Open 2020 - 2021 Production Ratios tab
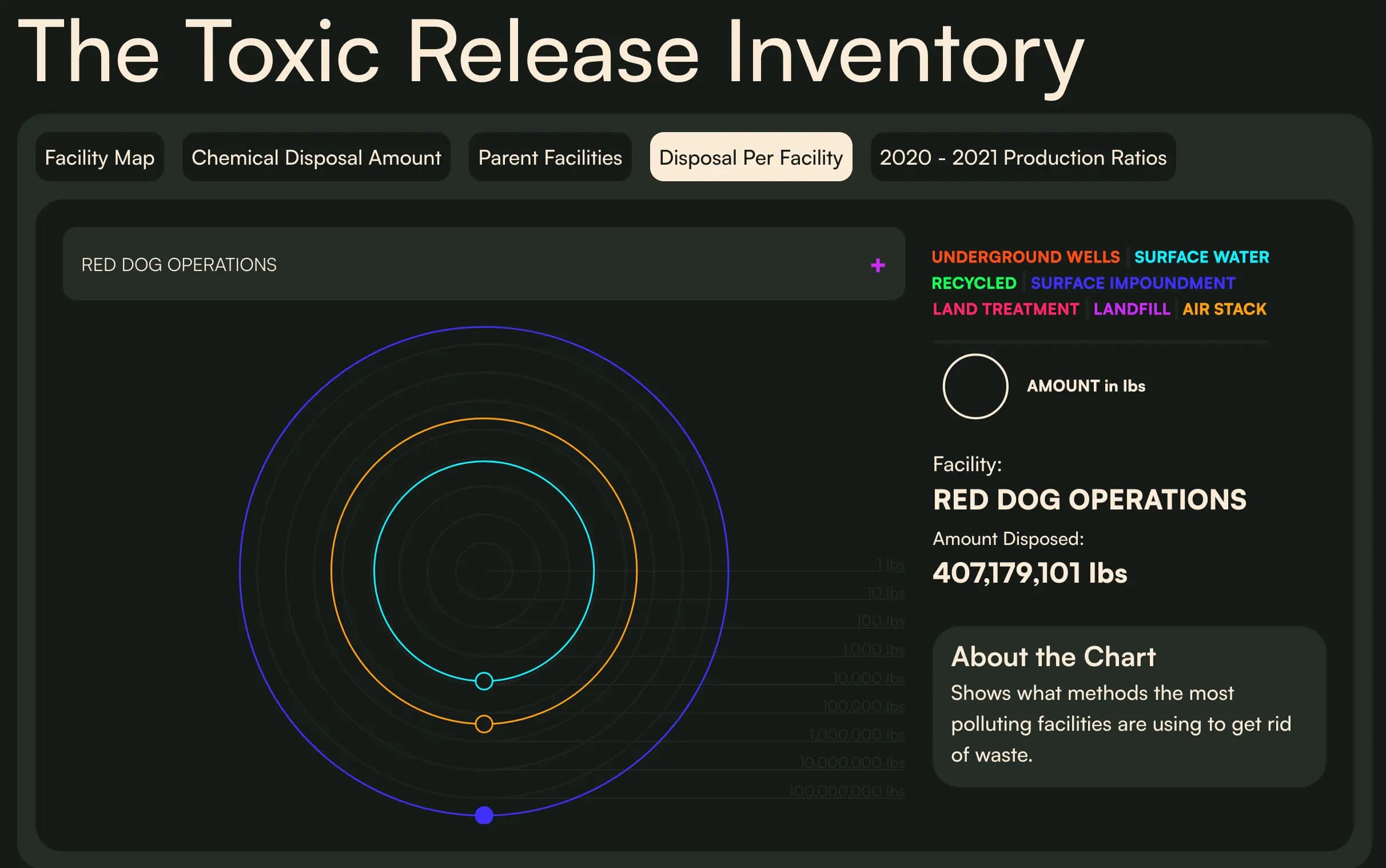This screenshot has height=868, width=1386. point(1023,157)
